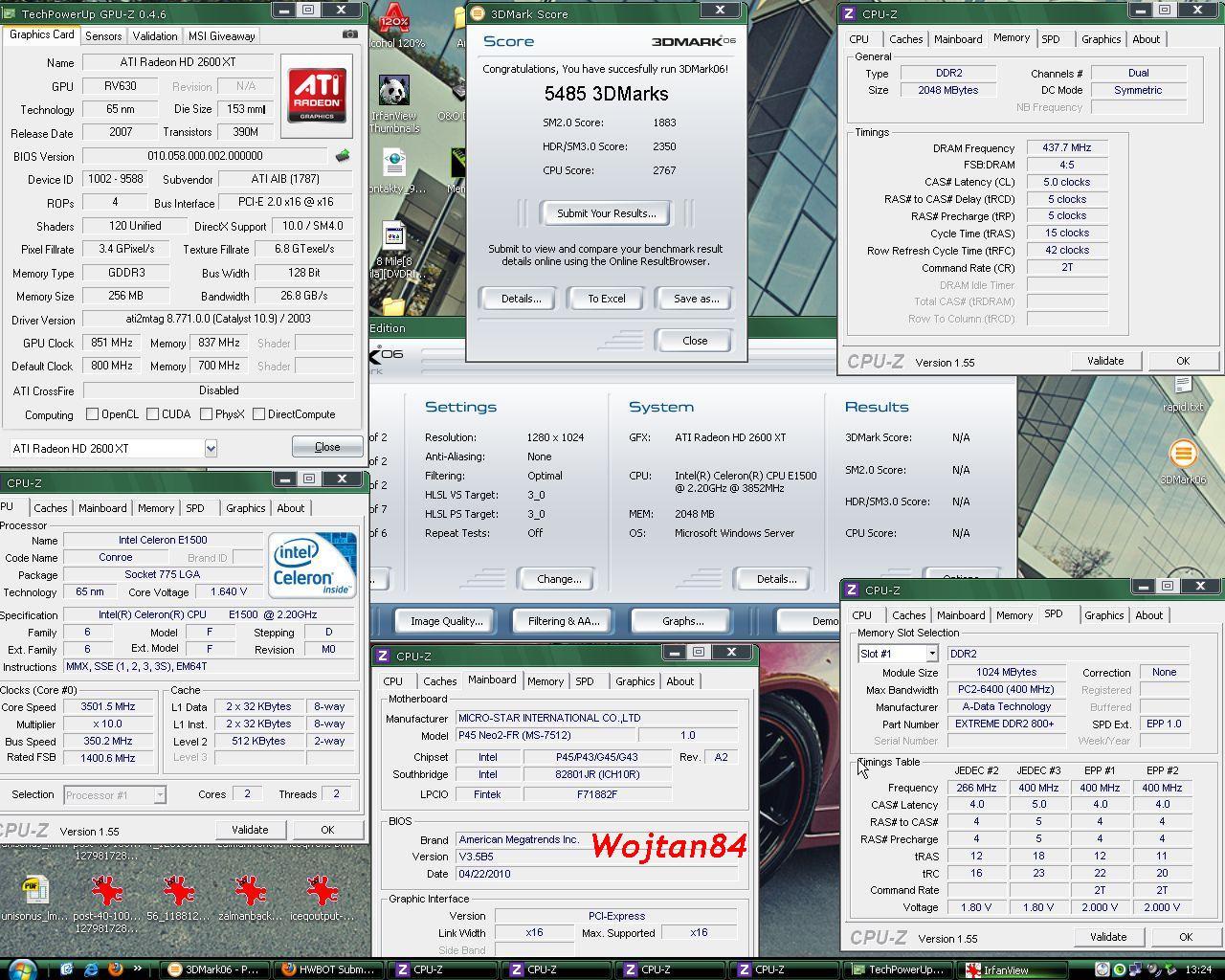Screen dimensions: 1225x980
Task: Click the Intel Celeron inside logo
Action: pos(312,565)
